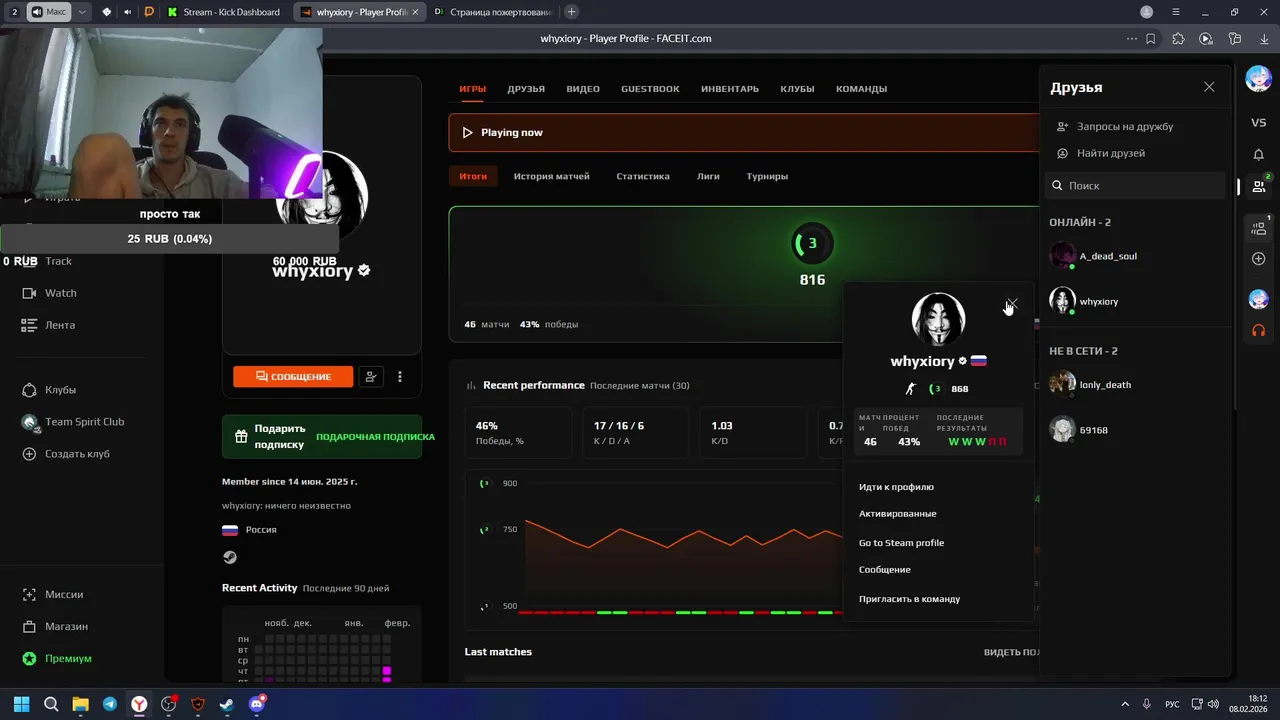The height and width of the screenshot is (720, 1280).
Task: Click the orange СООБЩЕНИЕ button
Action: (x=293, y=377)
